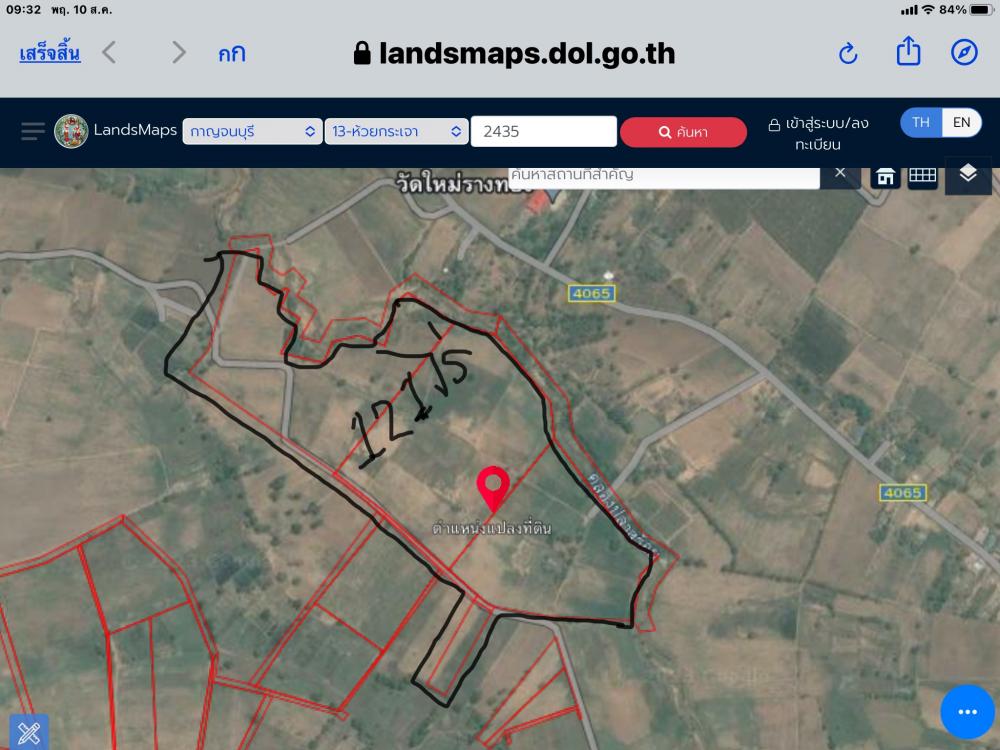This screenshot has width=1000, height=750.
Task: Switch language to TH
Action: 921,122
